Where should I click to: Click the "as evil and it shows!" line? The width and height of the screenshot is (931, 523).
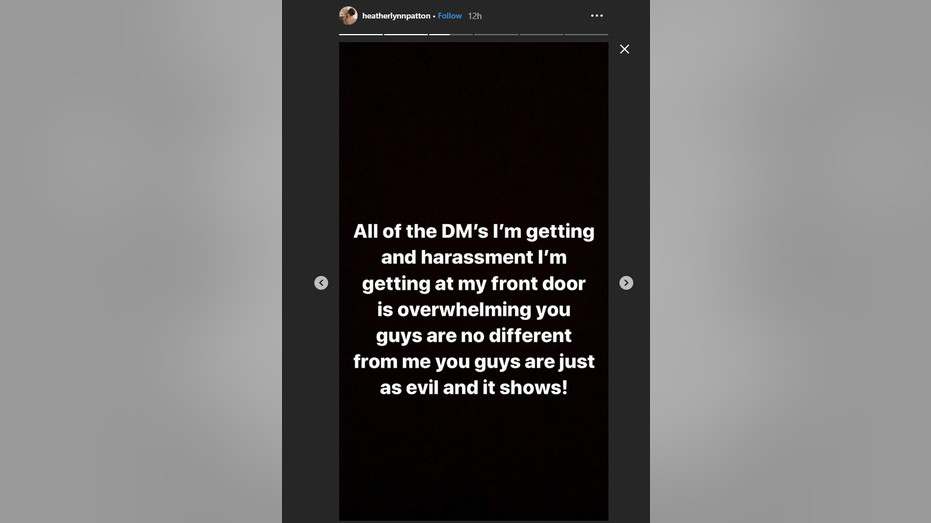(473, 387)
